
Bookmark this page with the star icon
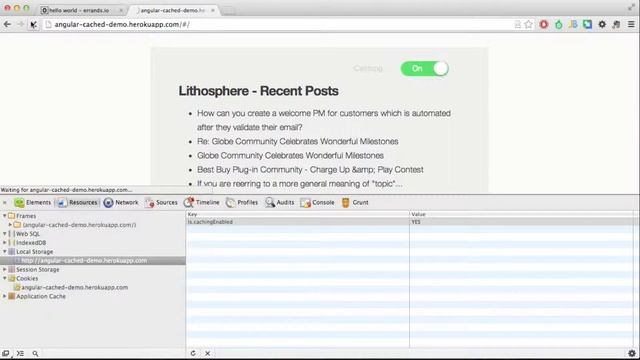coord(529,24)
